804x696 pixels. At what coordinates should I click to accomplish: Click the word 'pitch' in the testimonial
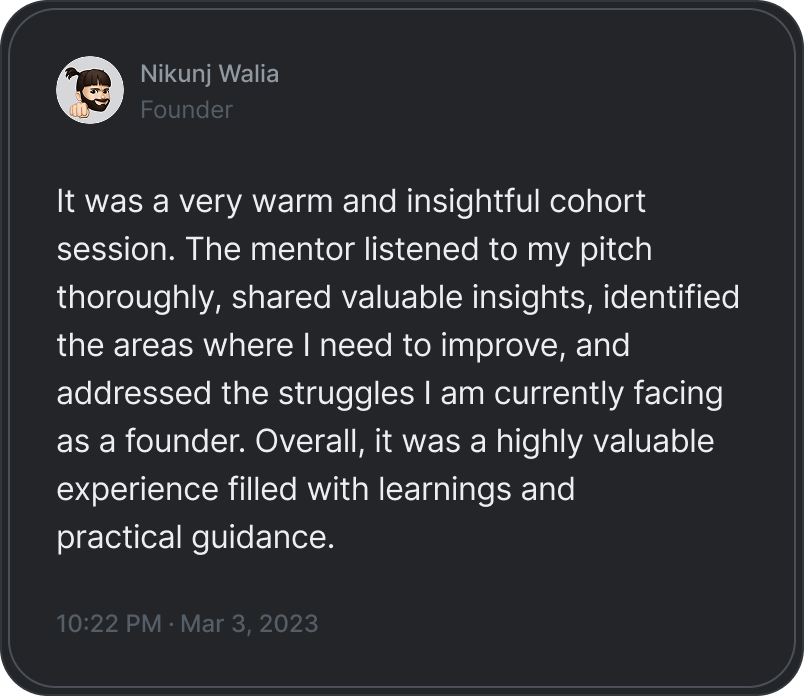click(616, 250)
